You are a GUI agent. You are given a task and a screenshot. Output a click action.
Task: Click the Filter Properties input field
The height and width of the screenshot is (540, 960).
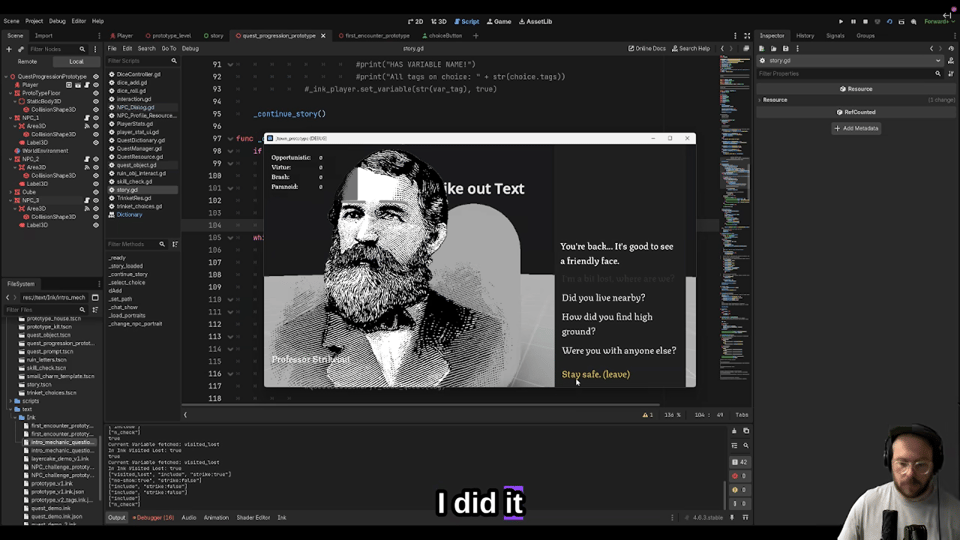pos(850,73)
